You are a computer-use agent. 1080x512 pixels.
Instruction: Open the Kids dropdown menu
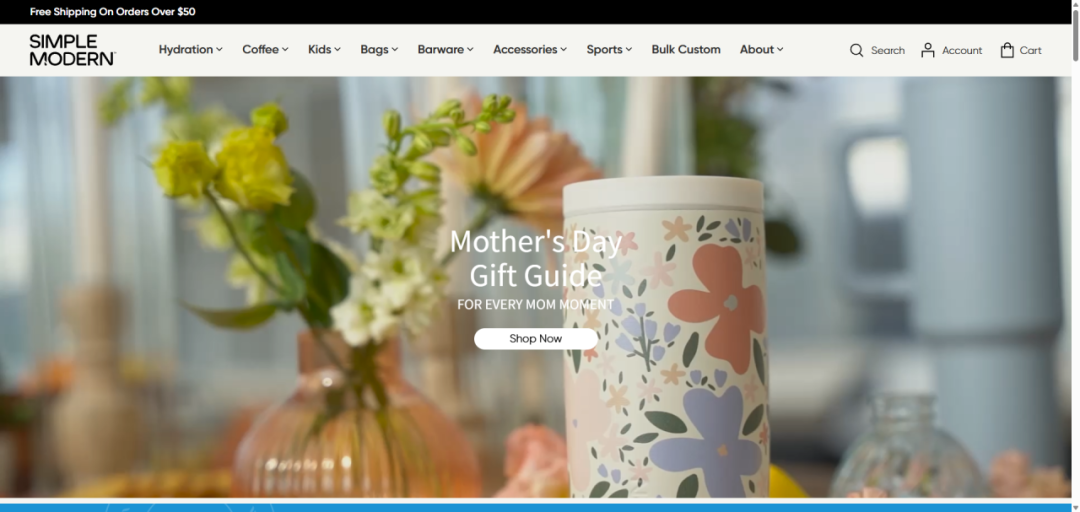point(324,50)
